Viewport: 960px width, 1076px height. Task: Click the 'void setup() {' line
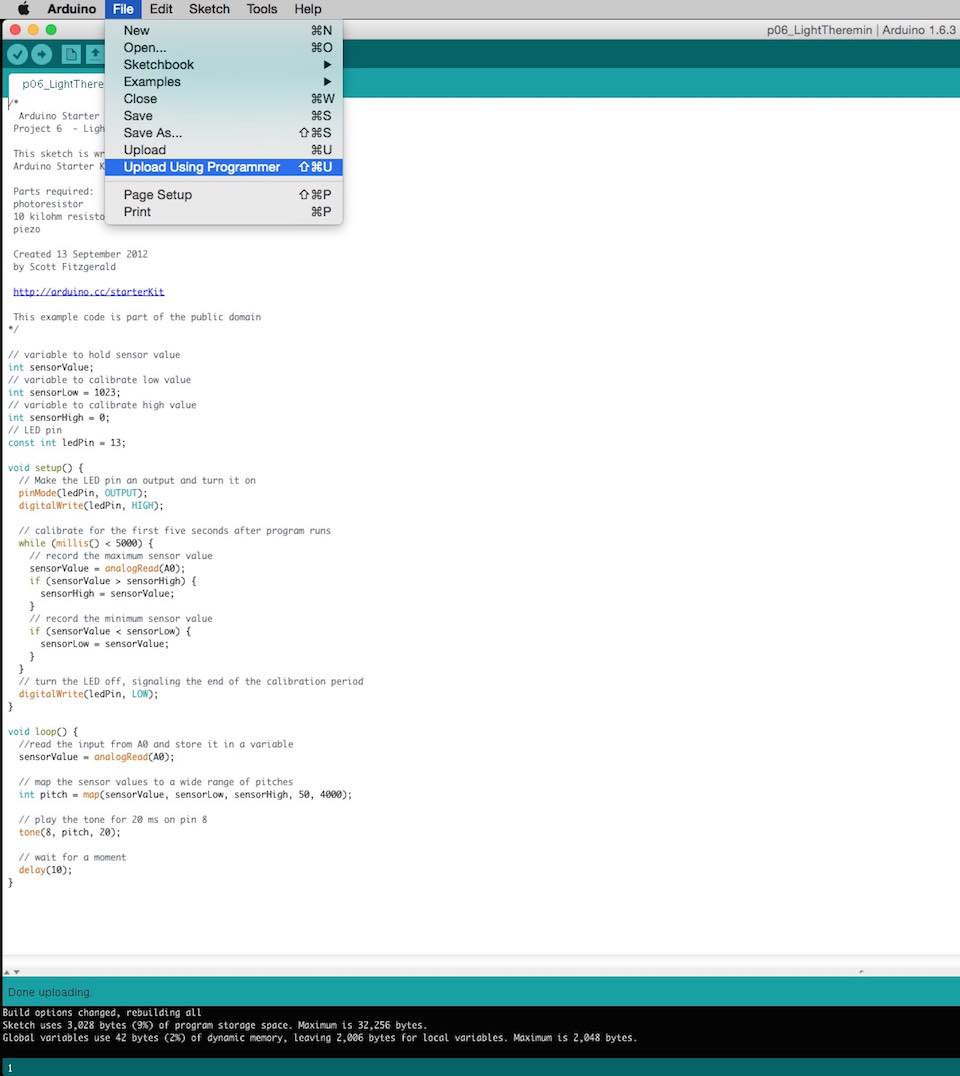coord(45,468)
